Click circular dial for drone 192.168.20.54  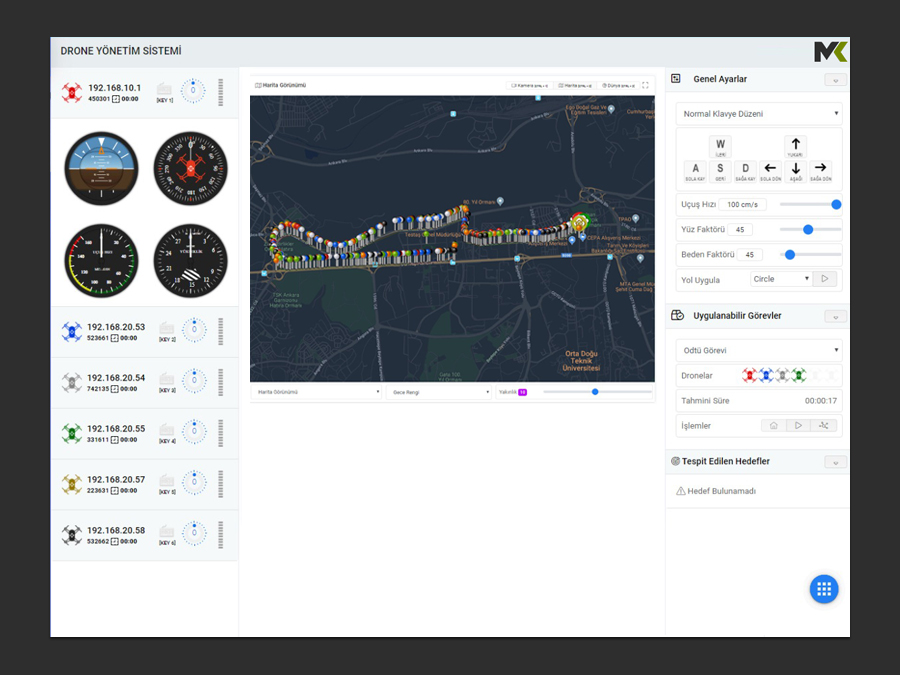click(x=194, y=381)
